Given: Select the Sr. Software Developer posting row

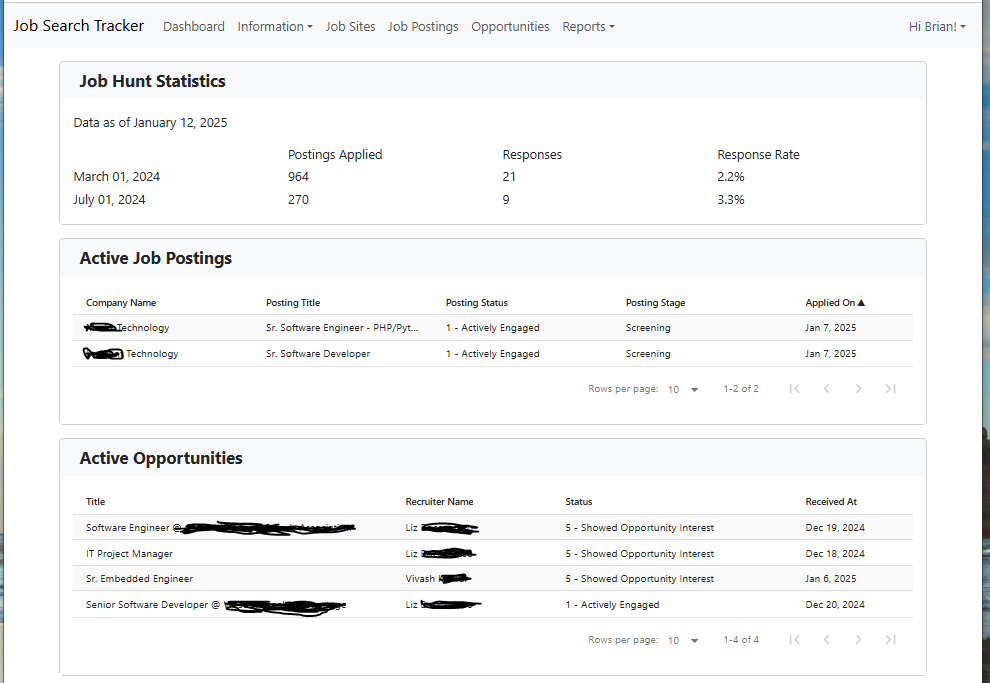Looking at the screenshot, I should tap(318, 354).
